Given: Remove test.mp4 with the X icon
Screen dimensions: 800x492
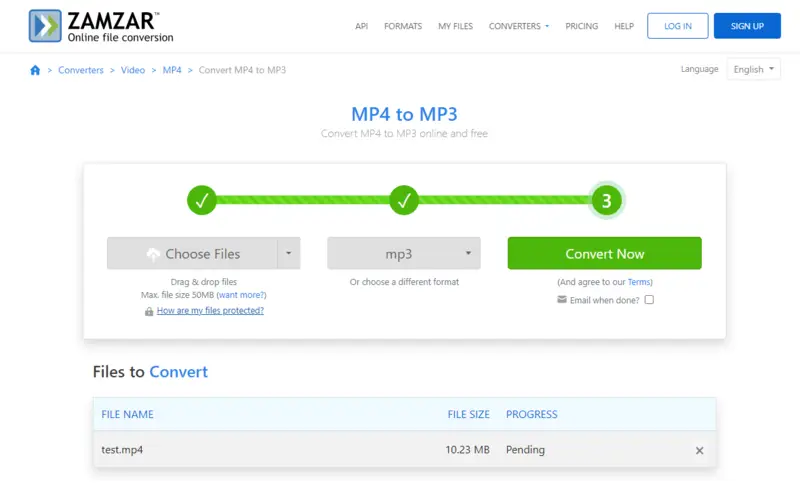Looking at the screenshot, I should (x=699, y=450).
